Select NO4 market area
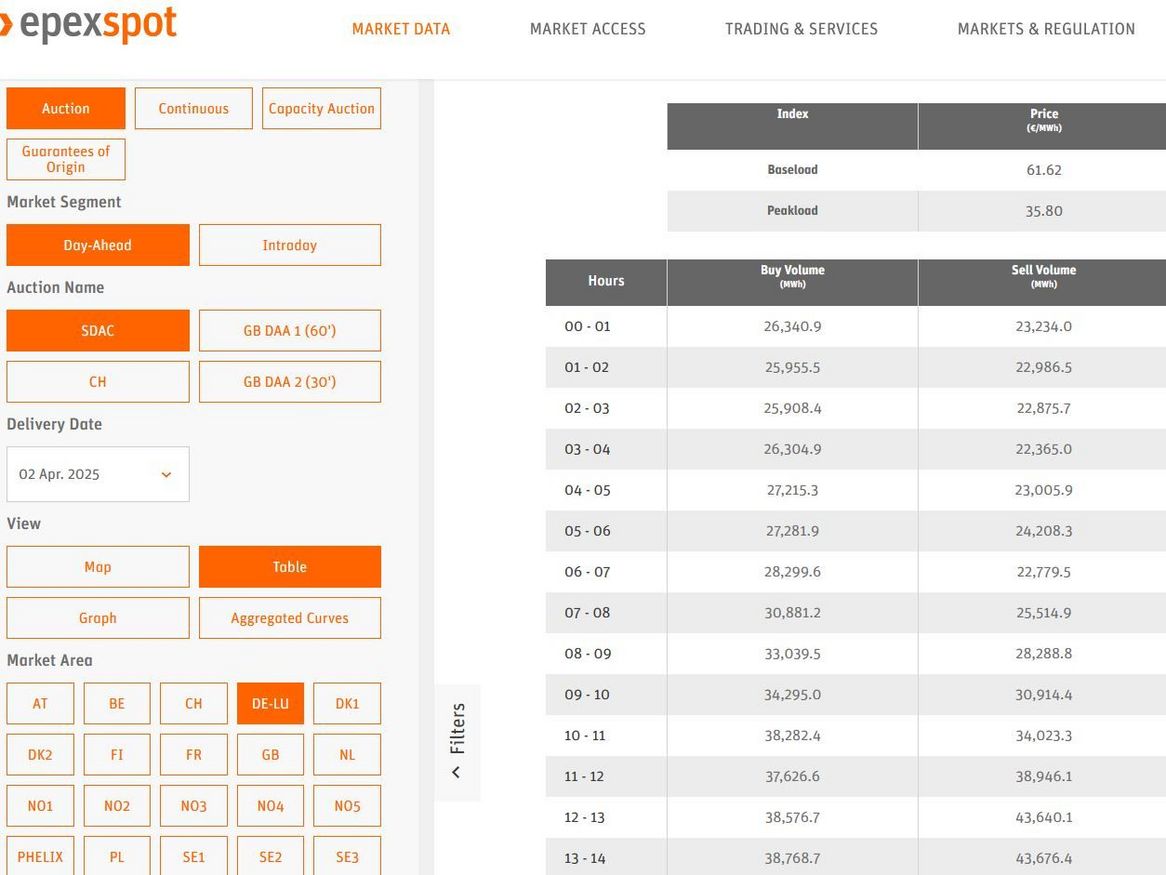The image size is (1166, 875). (271, 807)
